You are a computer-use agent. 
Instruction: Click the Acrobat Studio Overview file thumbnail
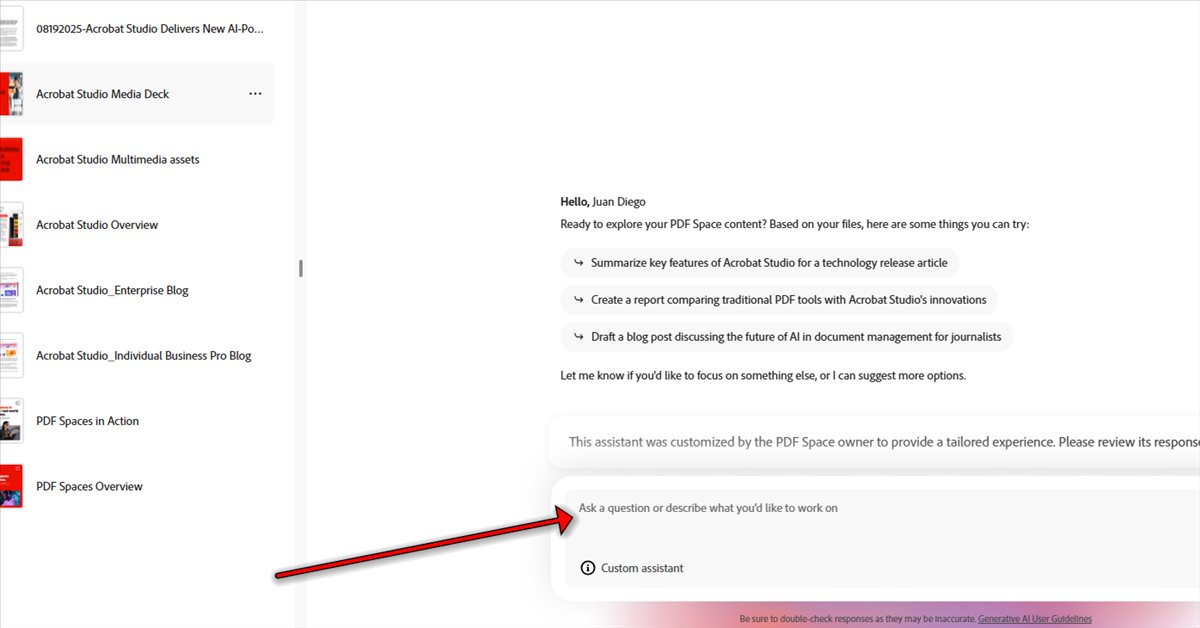pos(11,225)
